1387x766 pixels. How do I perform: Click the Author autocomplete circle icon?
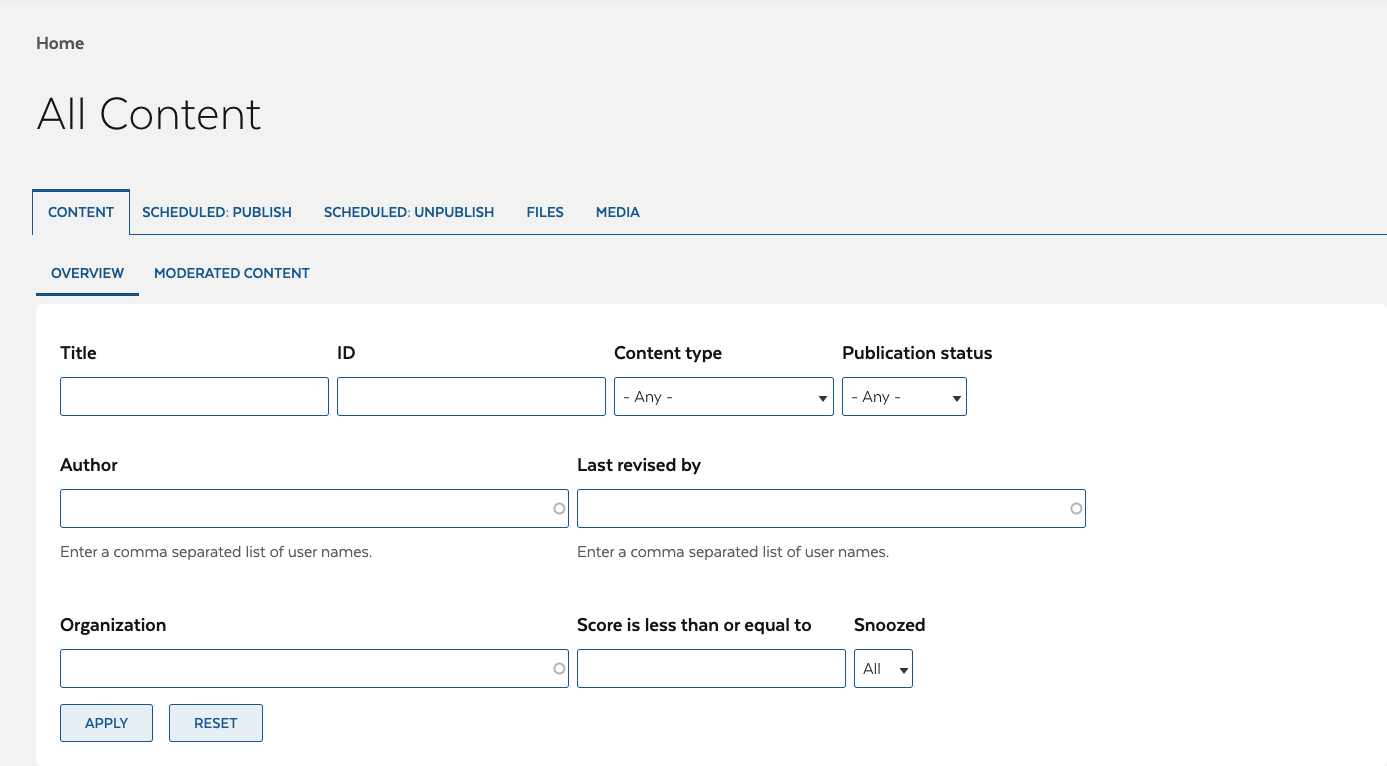coord(559,509)
